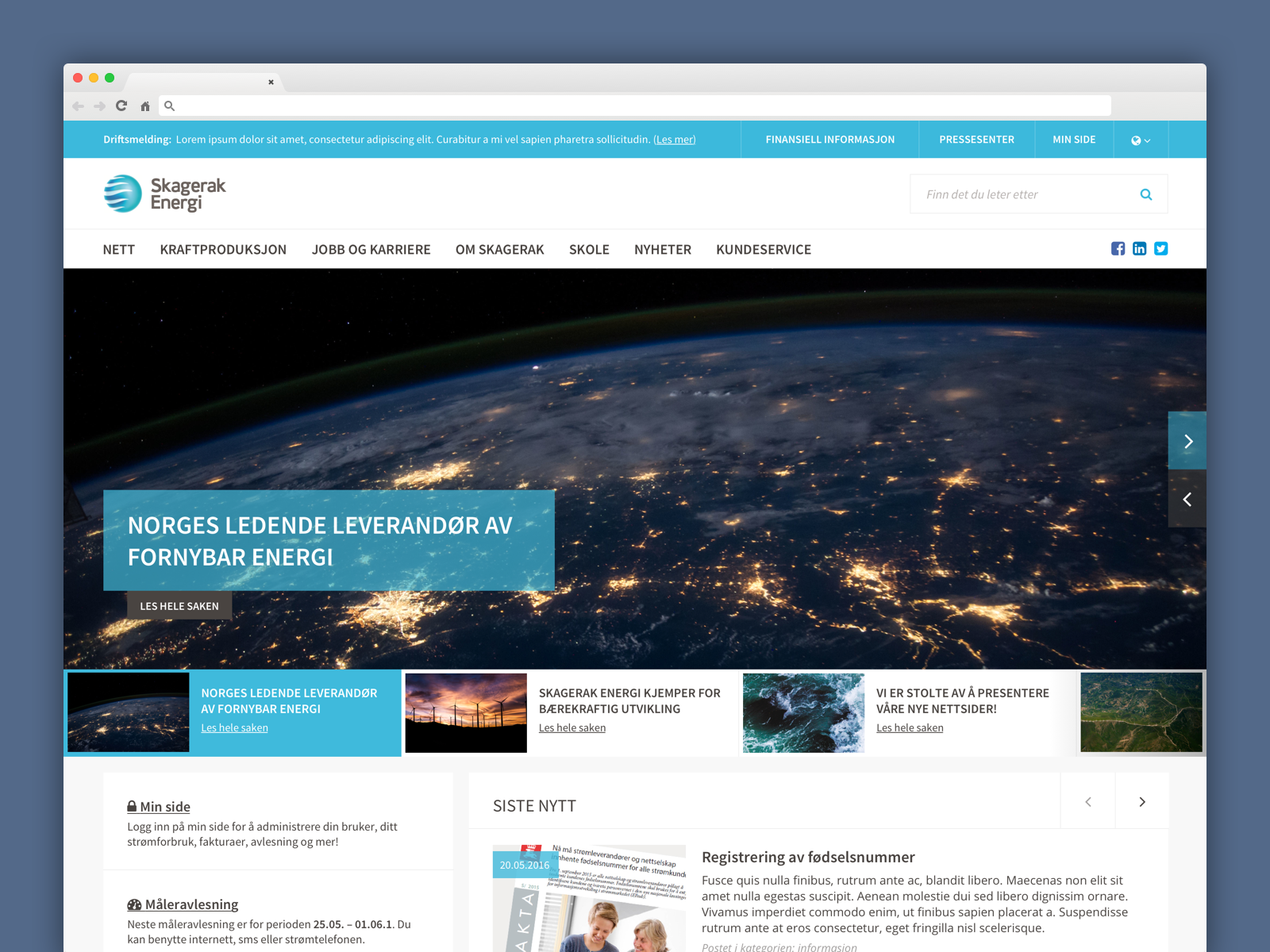The width and height of the screenshot is (1270, 952).
Task: Open the Twitter social icon
Action: click(1160, 248)
